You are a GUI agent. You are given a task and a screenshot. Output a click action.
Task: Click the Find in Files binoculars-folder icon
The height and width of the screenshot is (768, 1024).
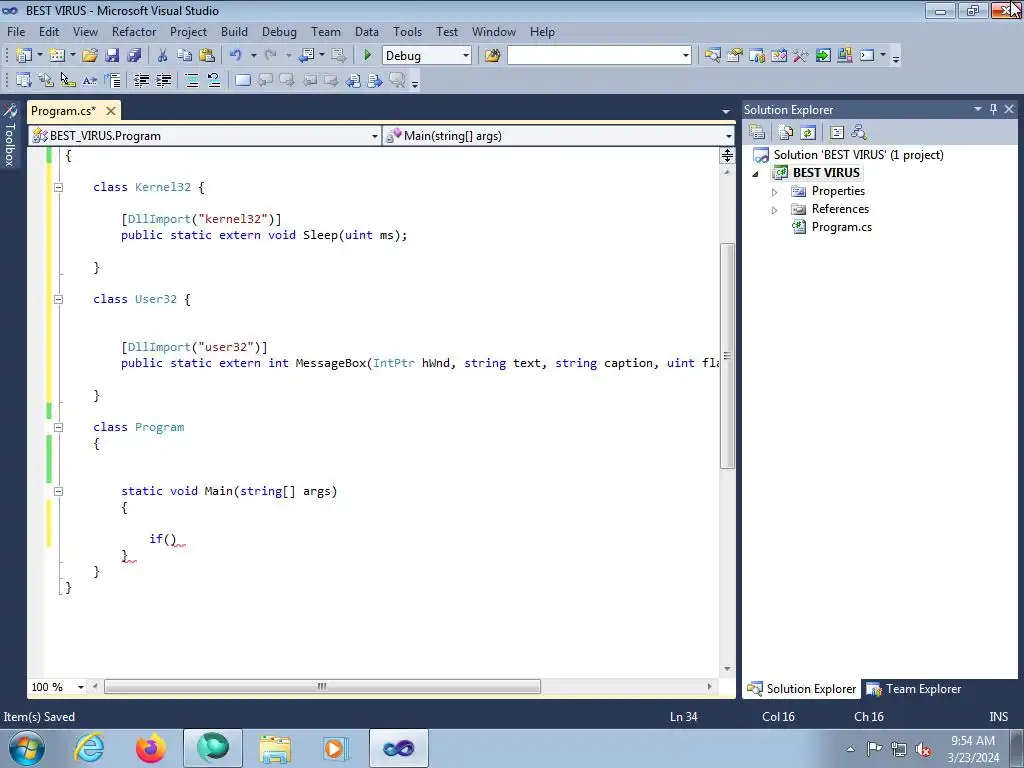(x=492, y=56)
